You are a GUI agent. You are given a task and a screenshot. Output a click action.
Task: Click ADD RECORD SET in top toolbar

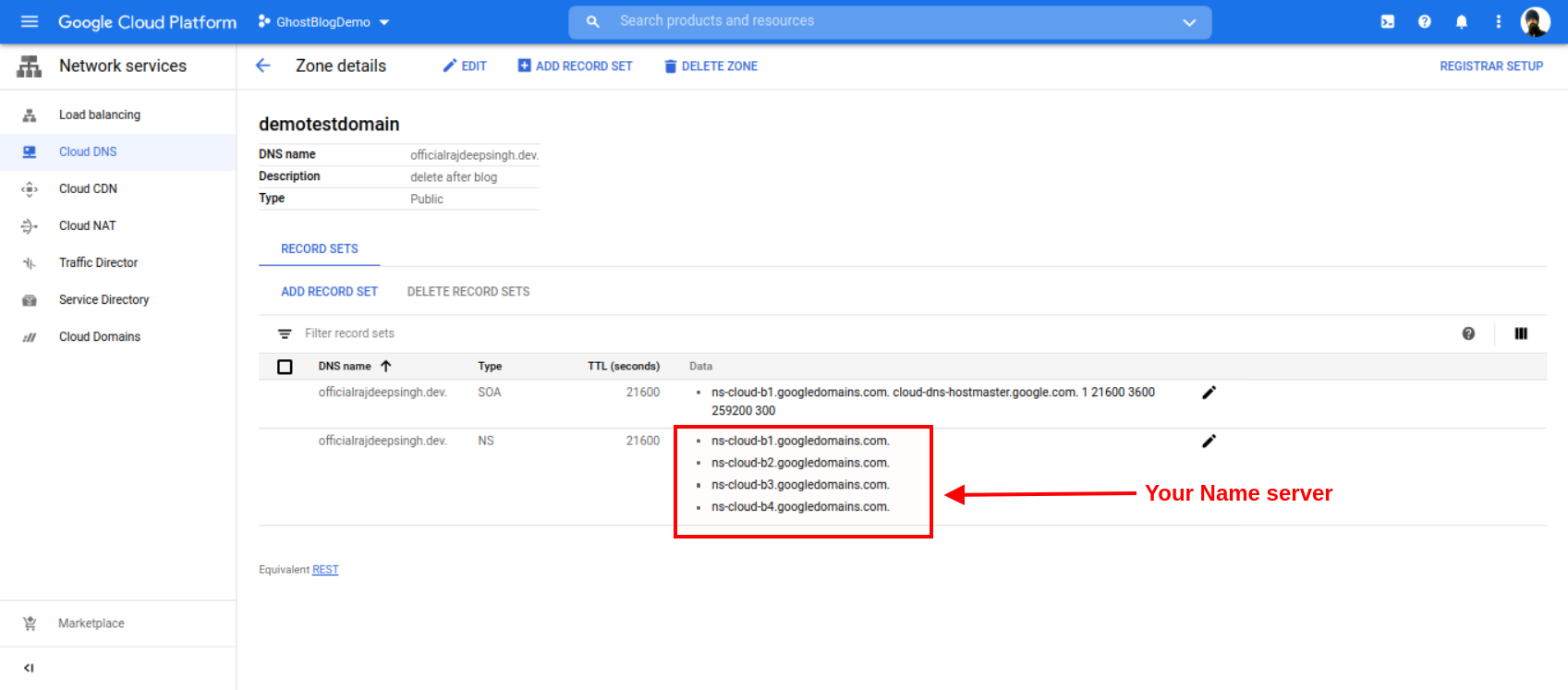[576, 66]
